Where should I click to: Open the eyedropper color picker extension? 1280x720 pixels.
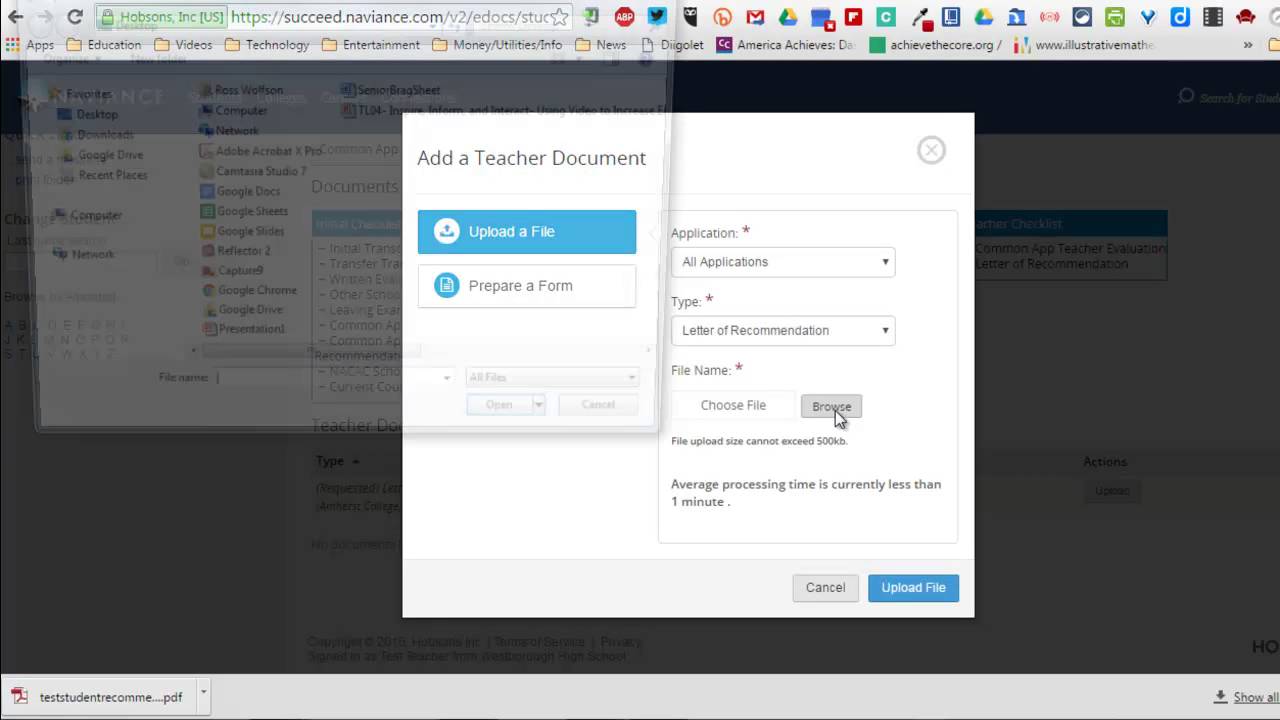tap(919, 17)
